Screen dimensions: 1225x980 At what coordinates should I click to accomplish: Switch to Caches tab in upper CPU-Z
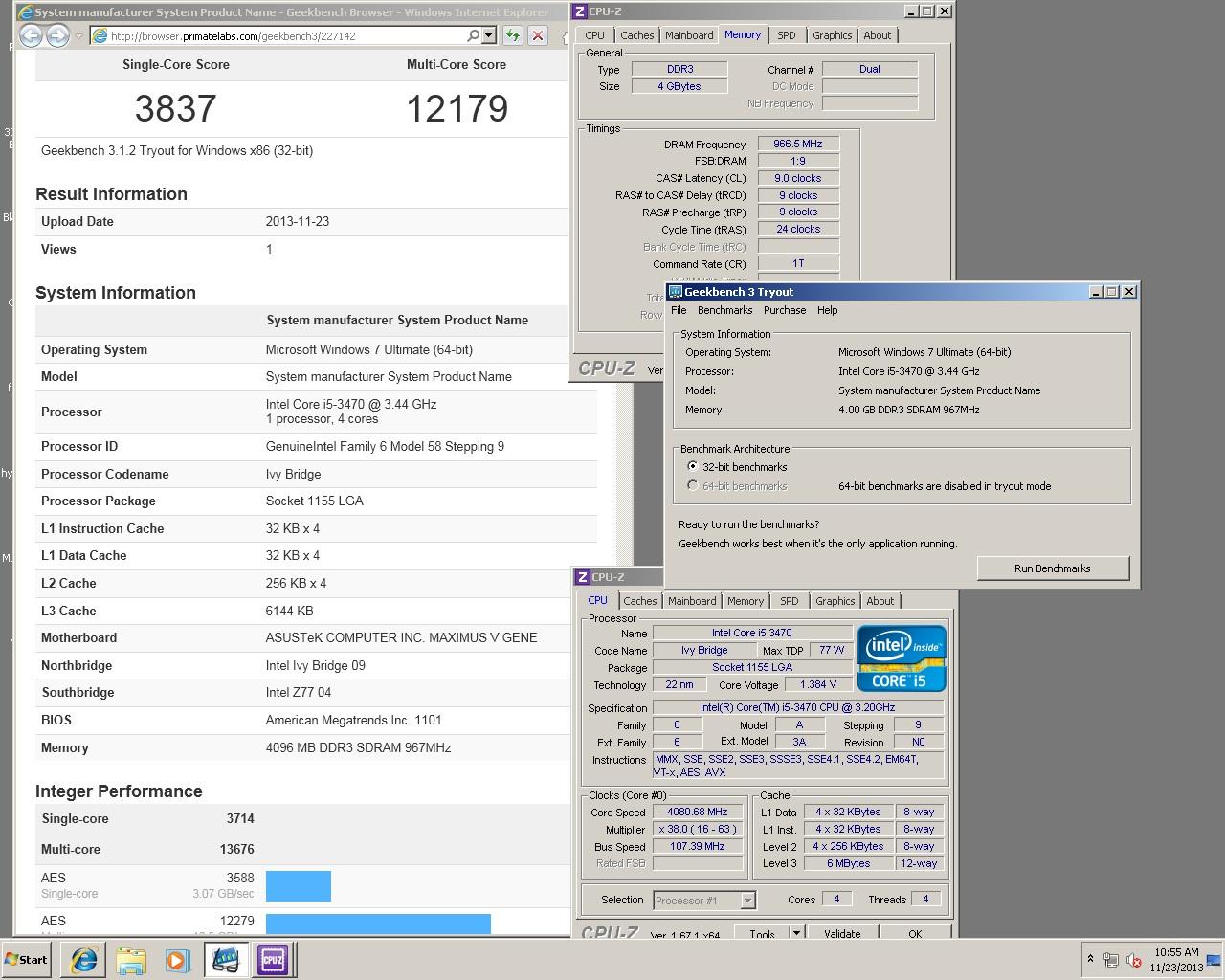(636, 35)
